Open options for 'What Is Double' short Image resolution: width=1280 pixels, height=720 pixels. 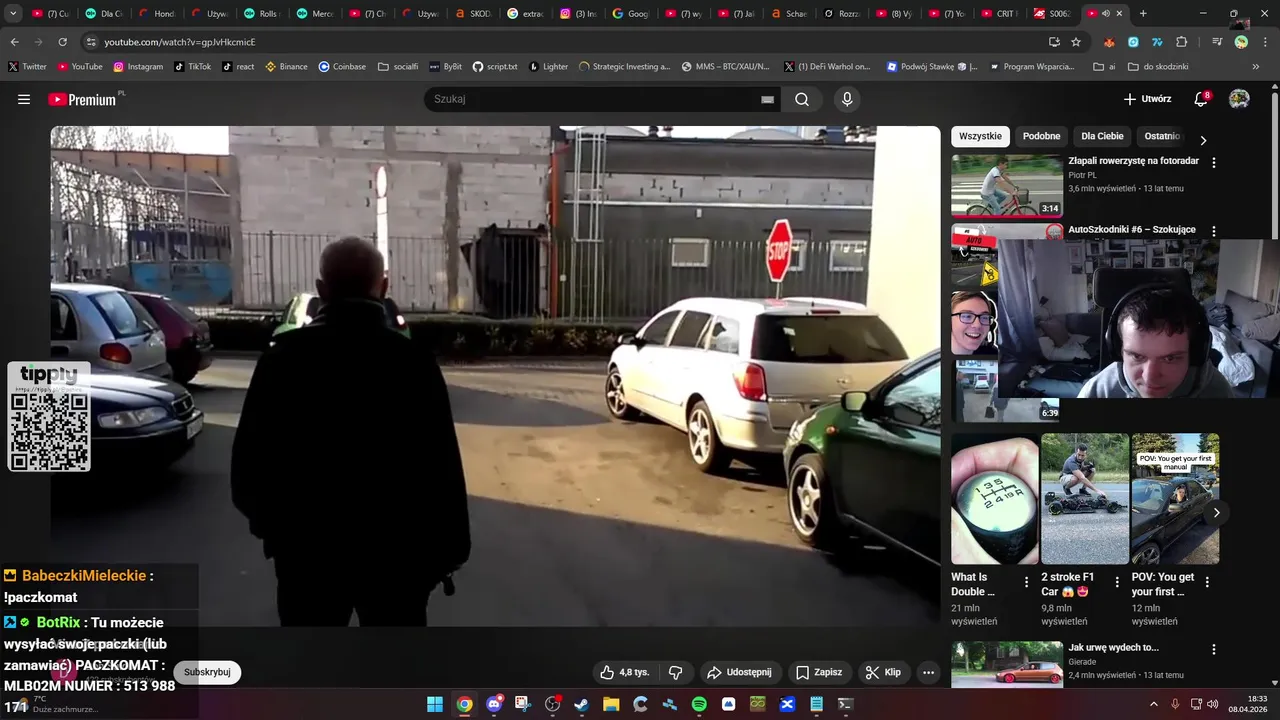tap(1026, 582)
